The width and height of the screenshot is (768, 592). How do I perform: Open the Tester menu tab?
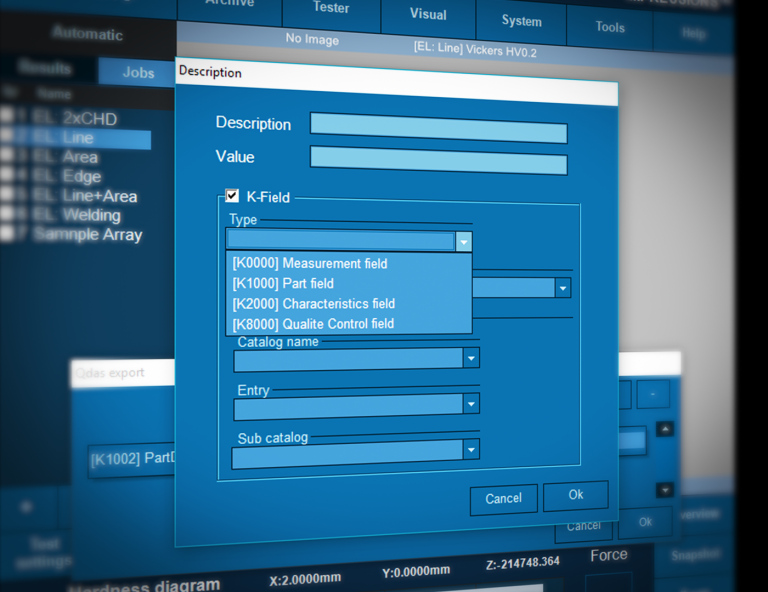coord(331,7)
